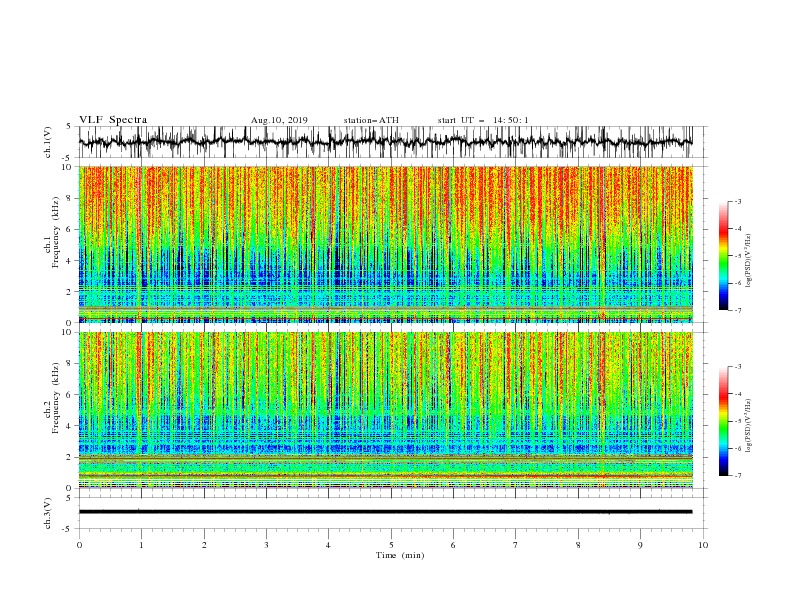Click the ch.2 PSD color bar
Viewport: 792px width, 612px height.
point(723,421)
